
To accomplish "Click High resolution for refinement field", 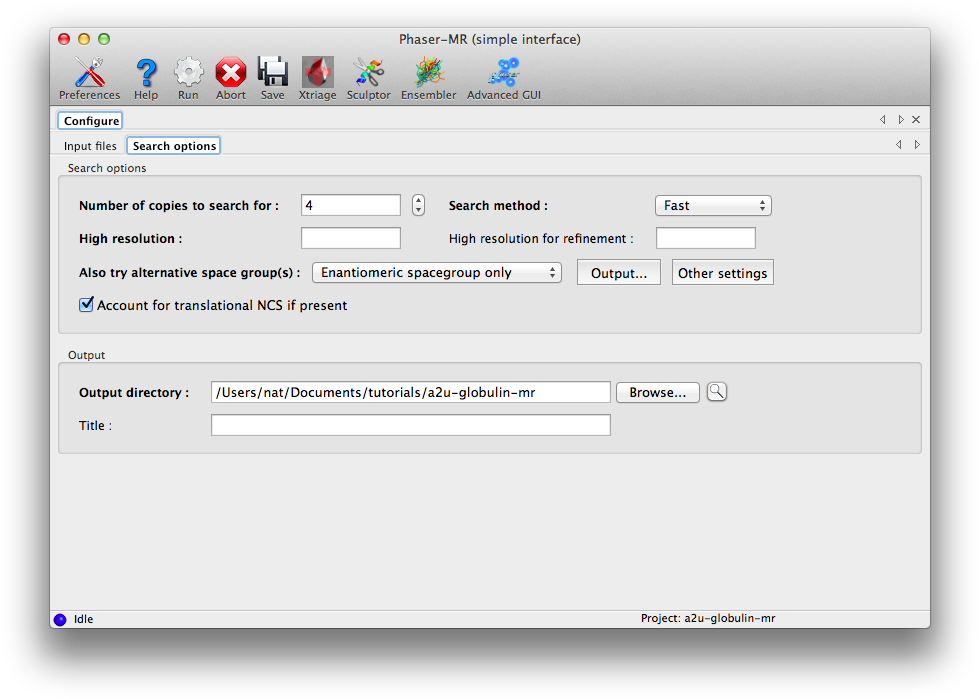I will [706, 238].
